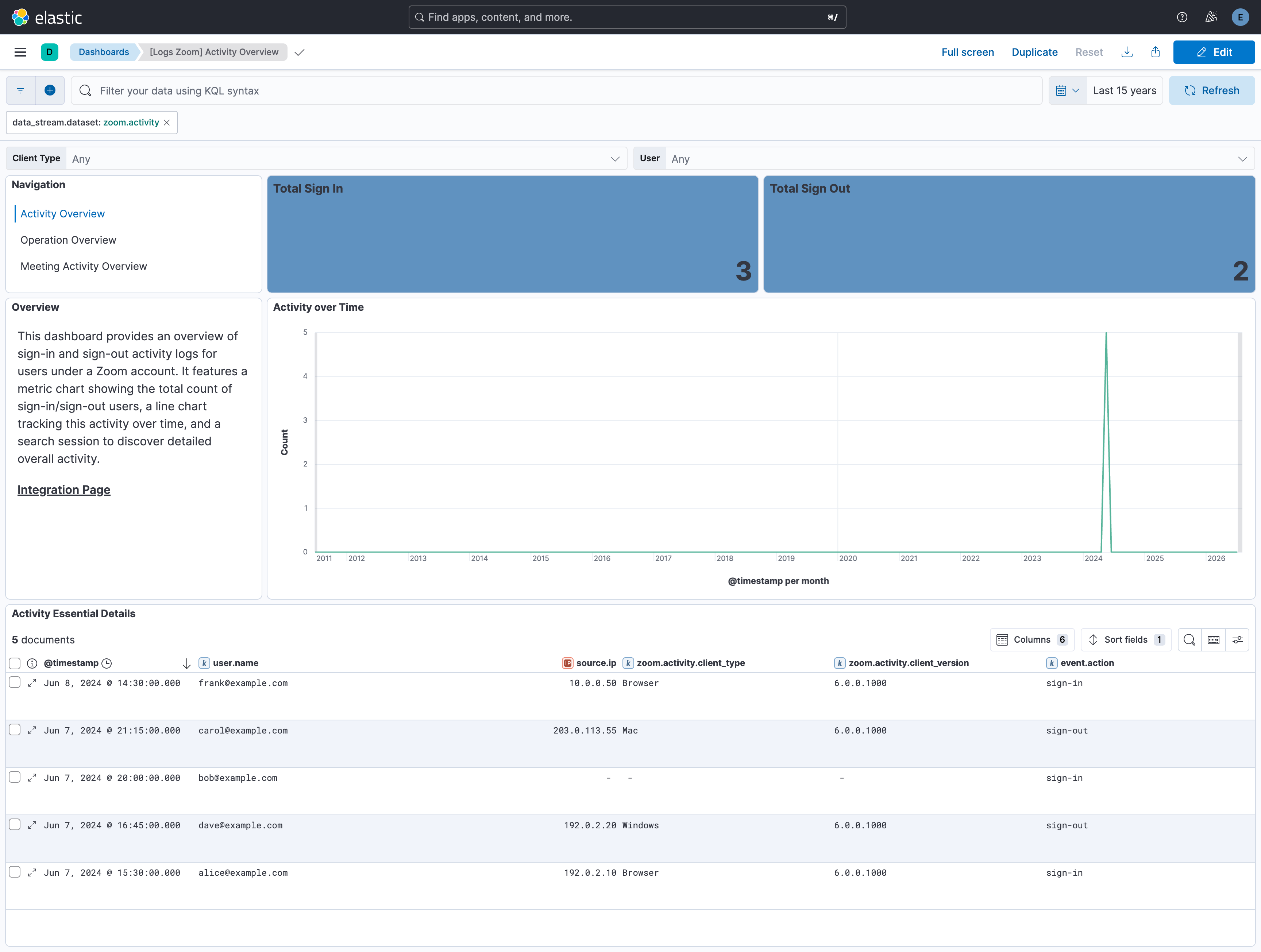Click the share dashboard icon
The height and width of the screenshot is (952, 1261).
click(x=1155, y=52)
